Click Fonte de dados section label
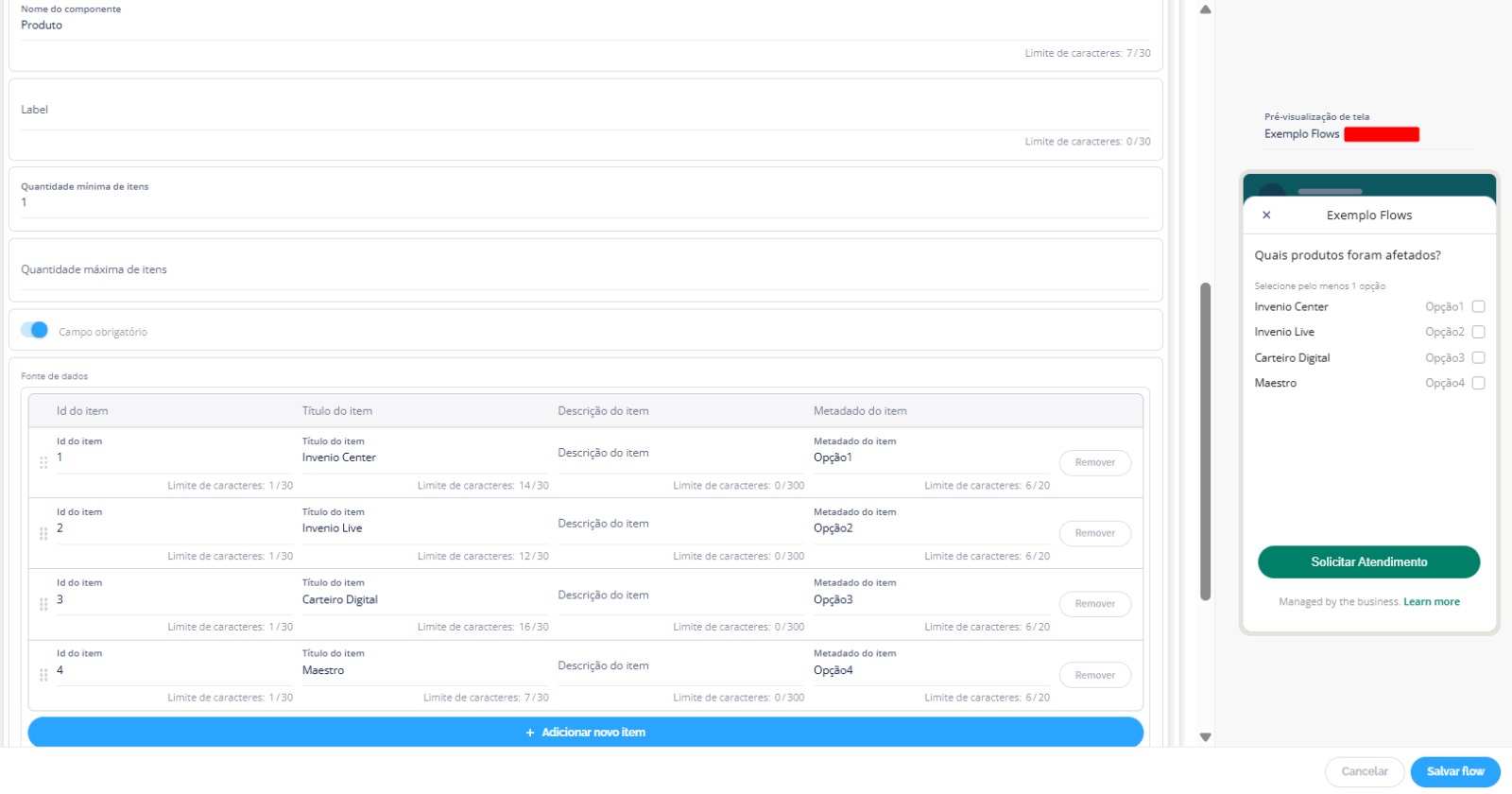Viewport: 1512px width, 794px height. point(55,376)
